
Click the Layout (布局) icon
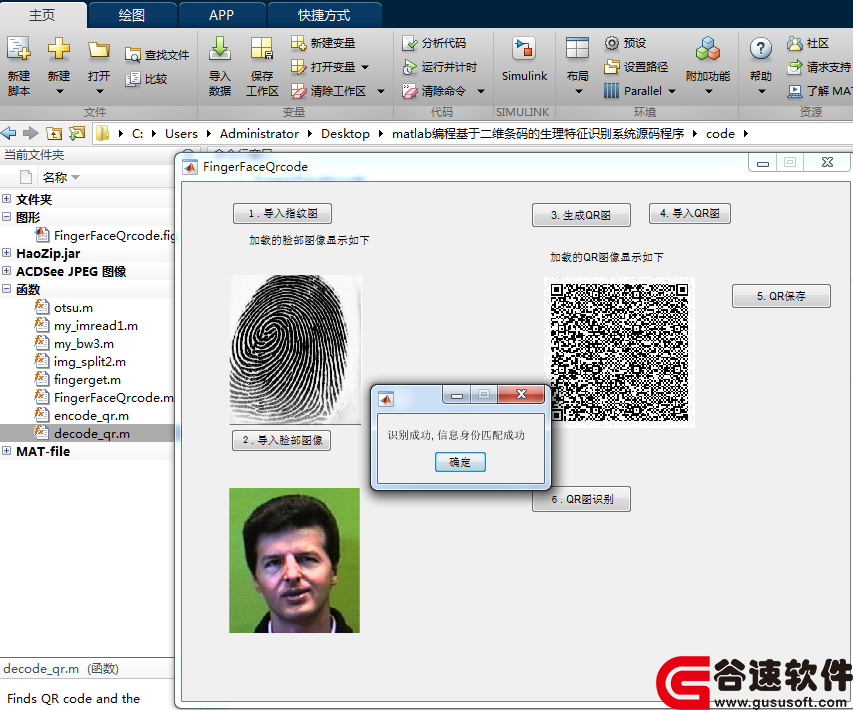[577, 48]
